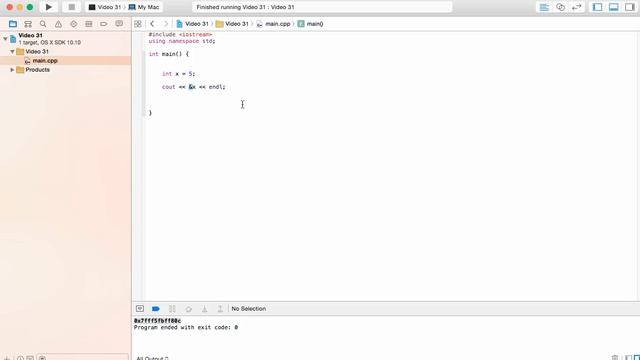The width and height of the screenshot is (640, 360).
Task: Clear console with trash icon
Action: 615,358
